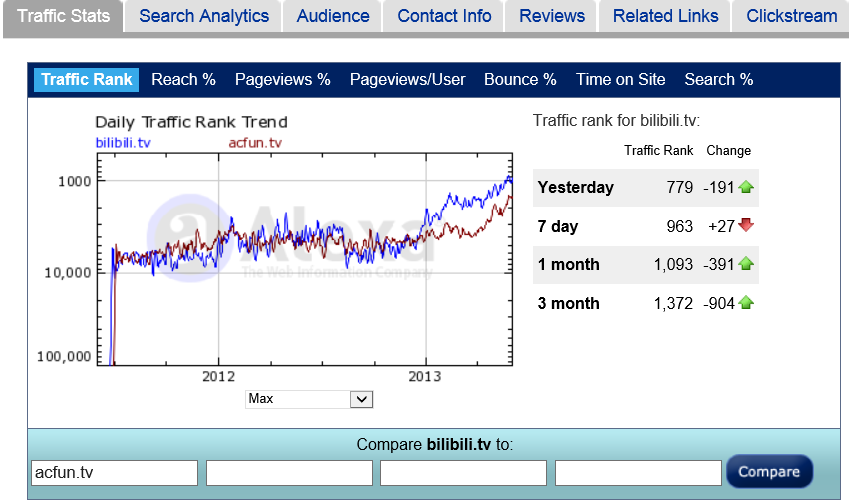Viewport: 849px width, 503px height.
Task: Click red down arrow in 7 day row
Action: click(x=746, y=225)
